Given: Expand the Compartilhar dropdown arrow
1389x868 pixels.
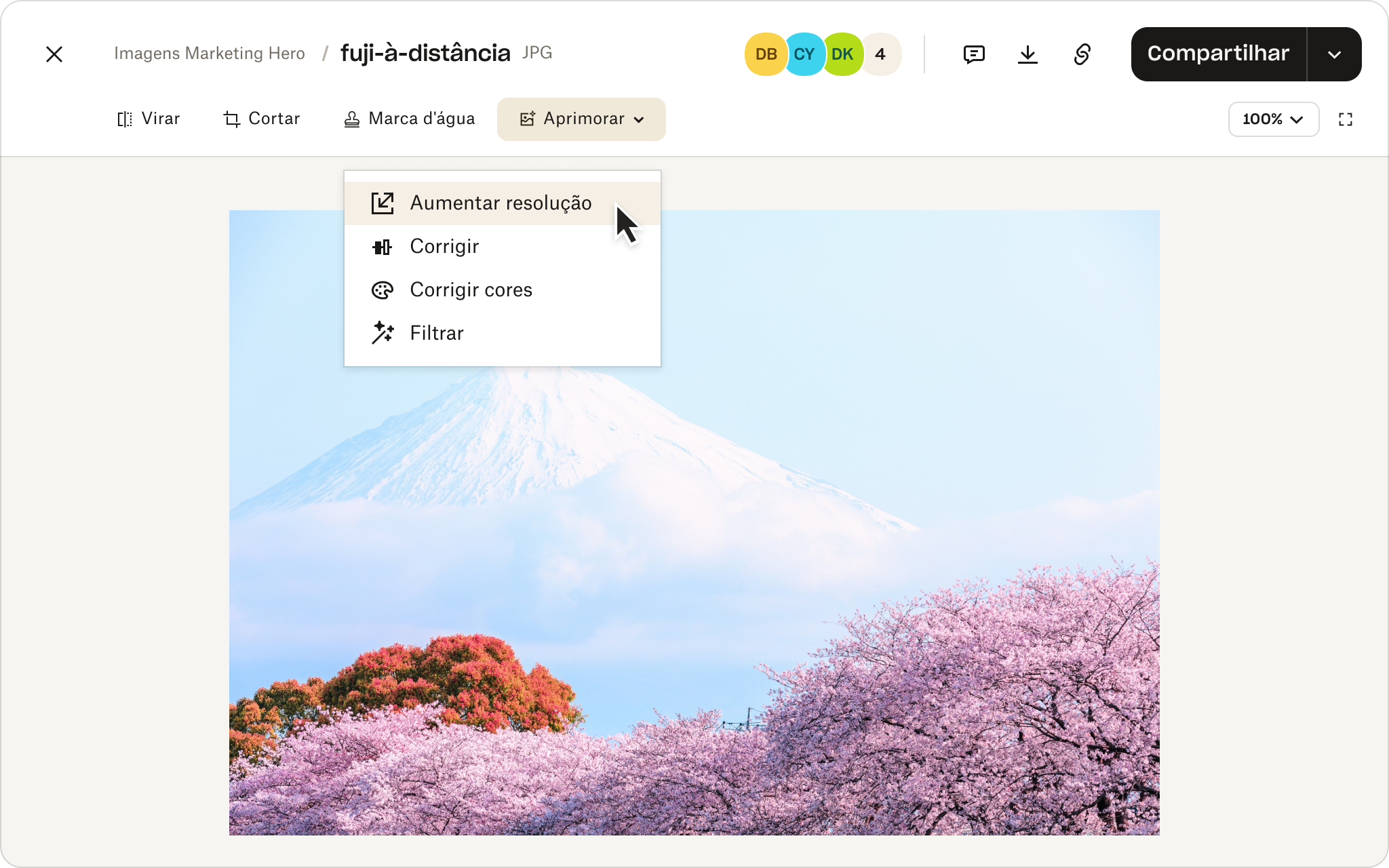Looking at the screenshot, I should (x=1334, y=54).
